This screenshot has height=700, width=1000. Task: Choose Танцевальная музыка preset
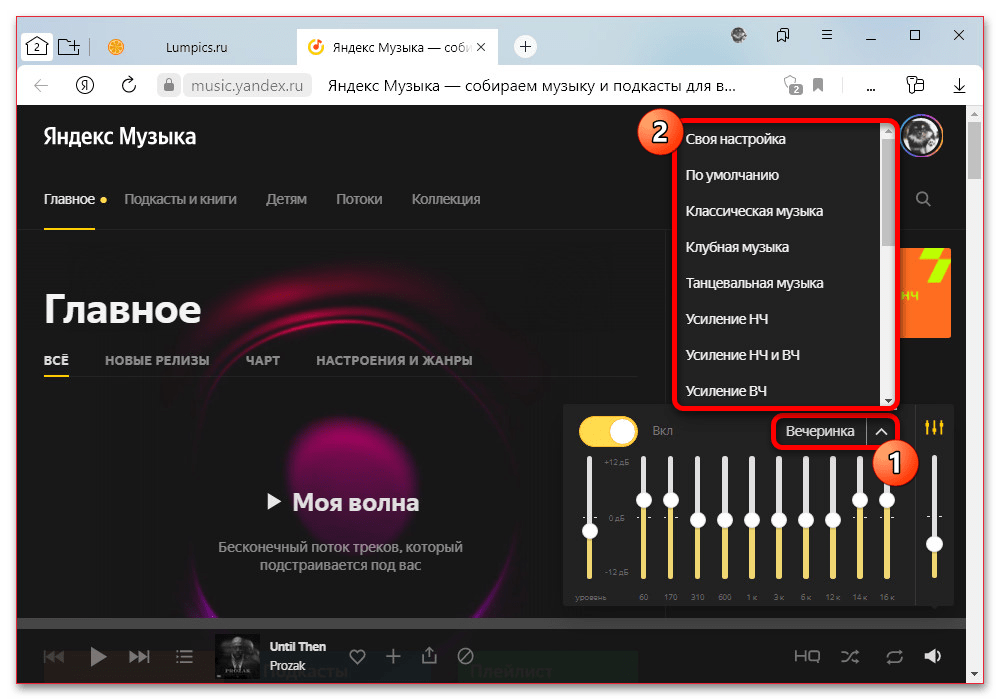[x=754, y=283]
